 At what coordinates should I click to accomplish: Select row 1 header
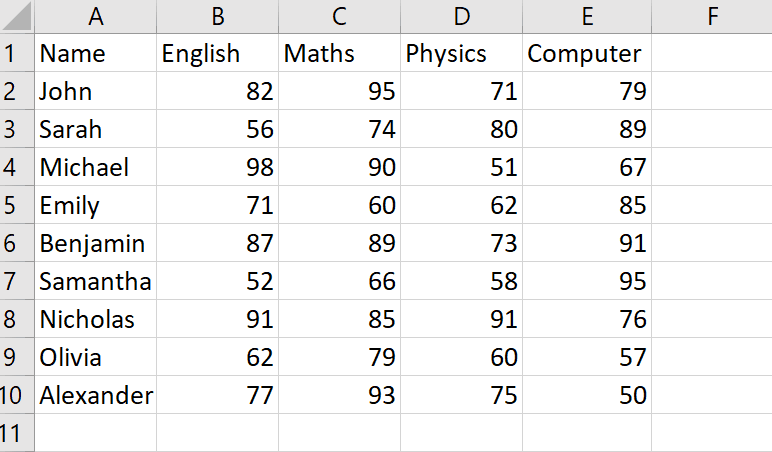click(x=17, y=53)
